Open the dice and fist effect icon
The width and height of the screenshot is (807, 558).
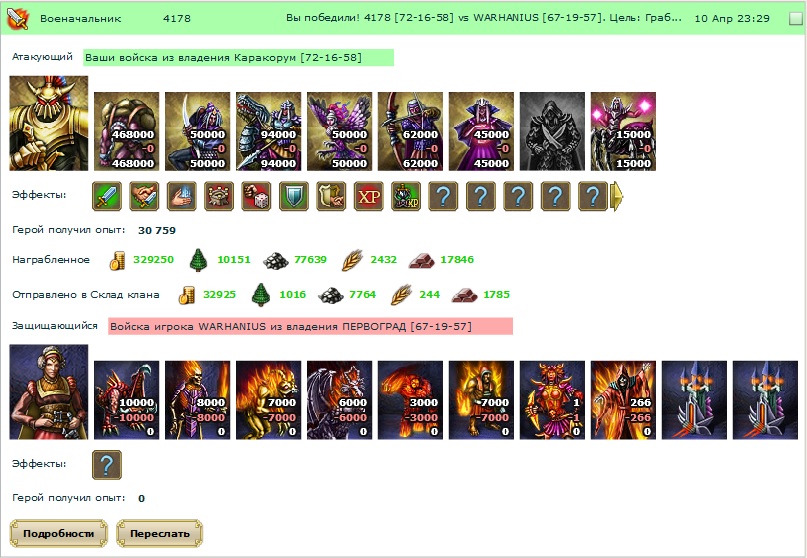(x=256, y=196)
